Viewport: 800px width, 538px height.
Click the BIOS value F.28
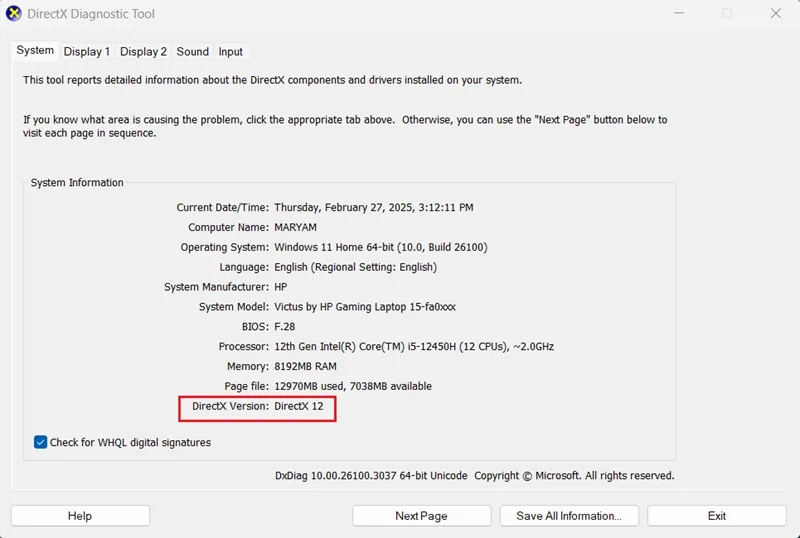pyautogui.click(x=285, y=327)
